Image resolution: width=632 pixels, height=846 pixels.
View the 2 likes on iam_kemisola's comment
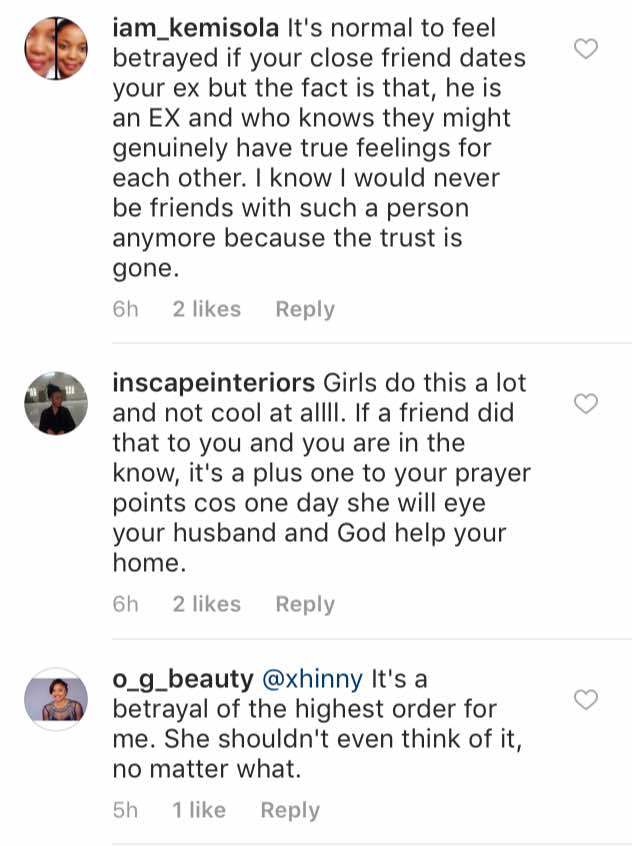[x=206, y=310]
